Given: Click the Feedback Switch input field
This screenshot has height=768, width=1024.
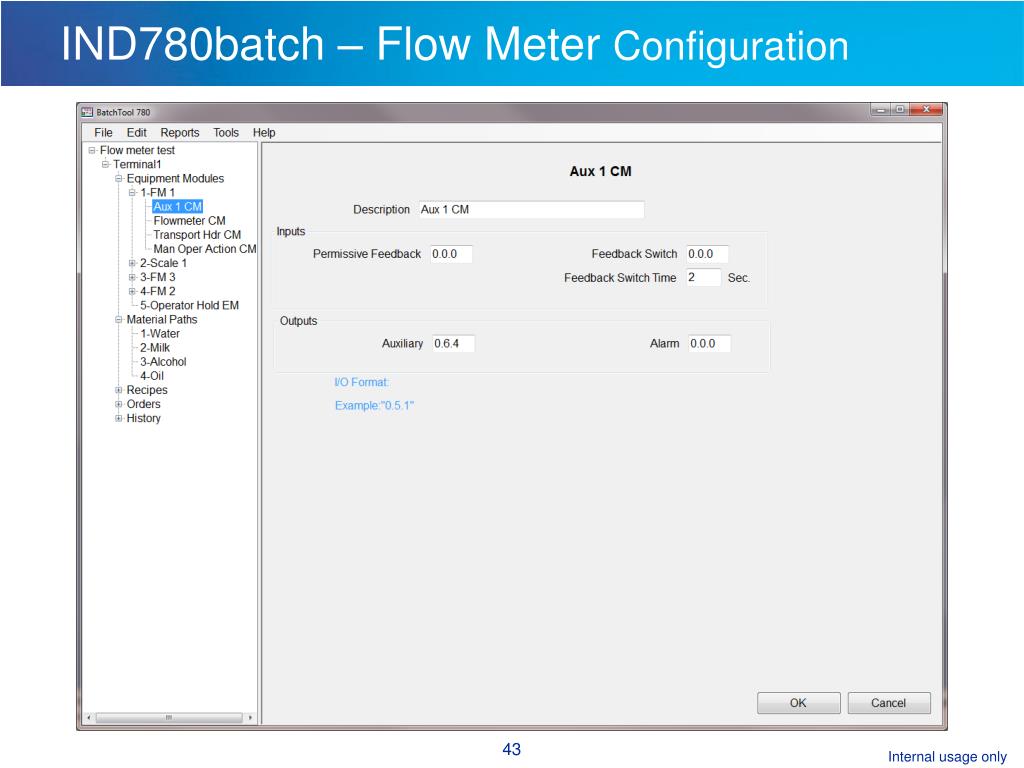Looking at the screenshot, I should (x=707, y=254).
